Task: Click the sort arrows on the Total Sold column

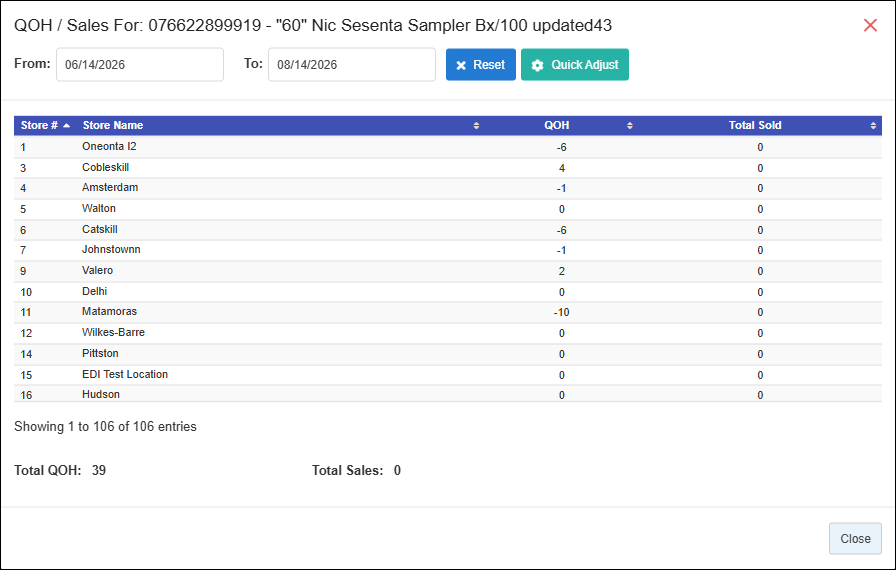Action: coord(873,126)
